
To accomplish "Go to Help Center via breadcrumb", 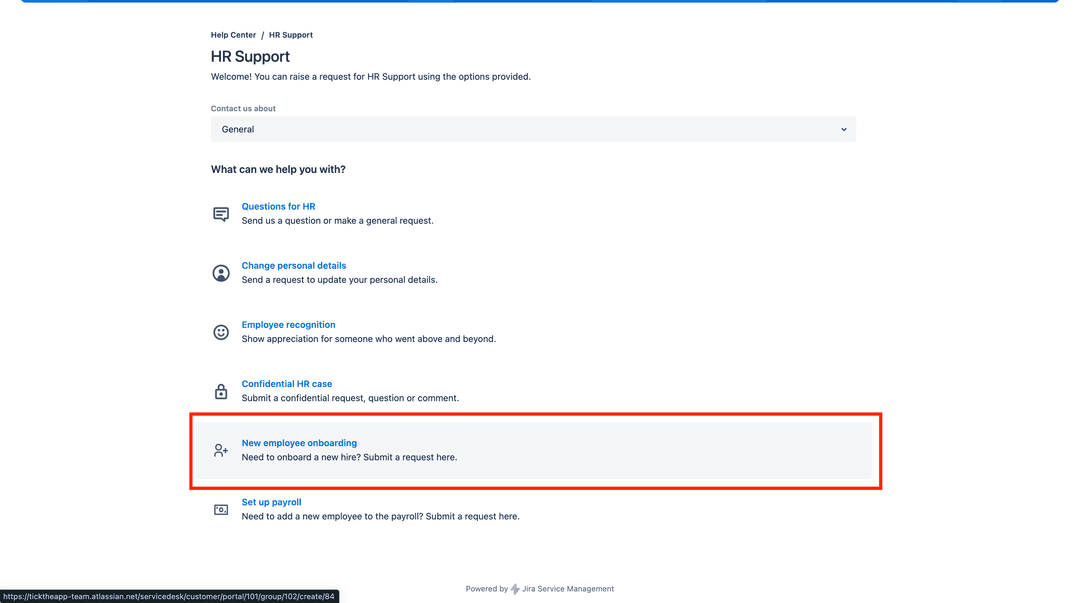I will 233,35.
